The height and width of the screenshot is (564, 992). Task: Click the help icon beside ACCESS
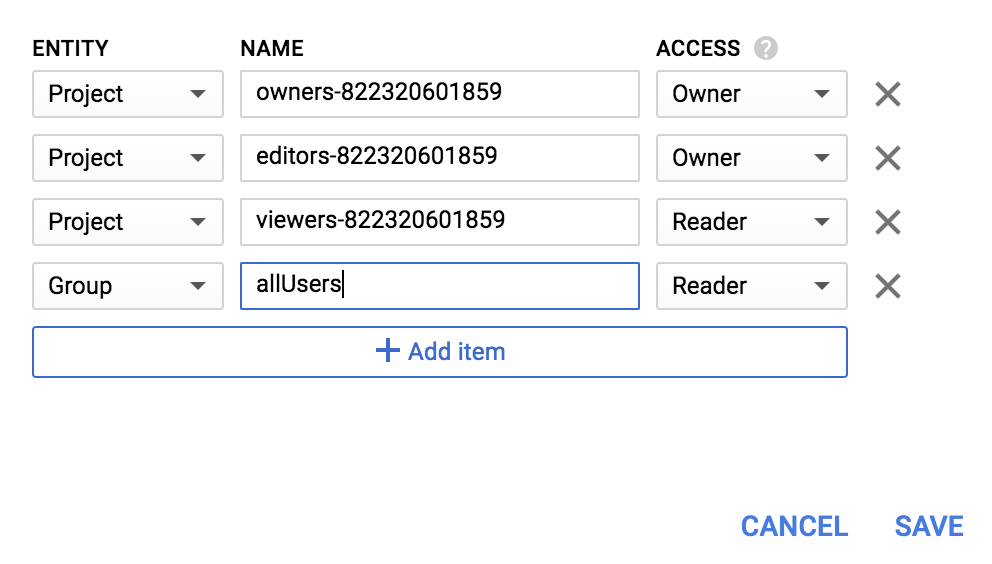click(766, 48)
